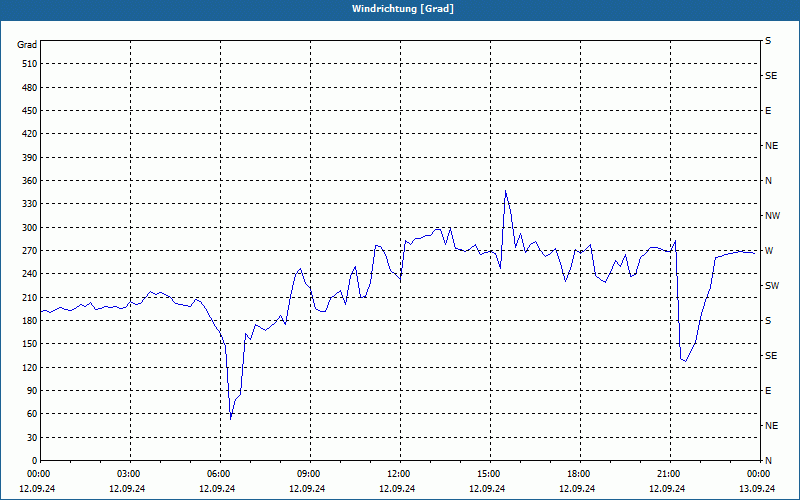Click the 120 y-axis value

click(x=29, y=367)
